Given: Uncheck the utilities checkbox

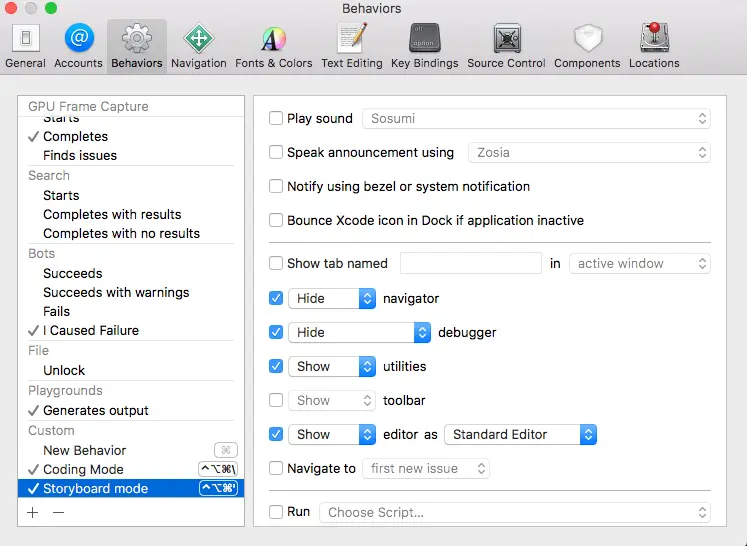Looking at the screenshot, I should 276,366.
